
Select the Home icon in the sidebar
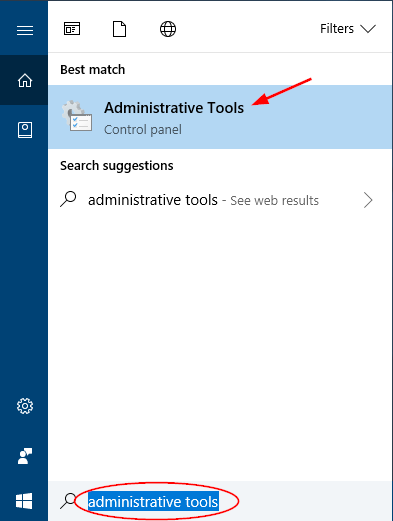[x=25, y=80]
